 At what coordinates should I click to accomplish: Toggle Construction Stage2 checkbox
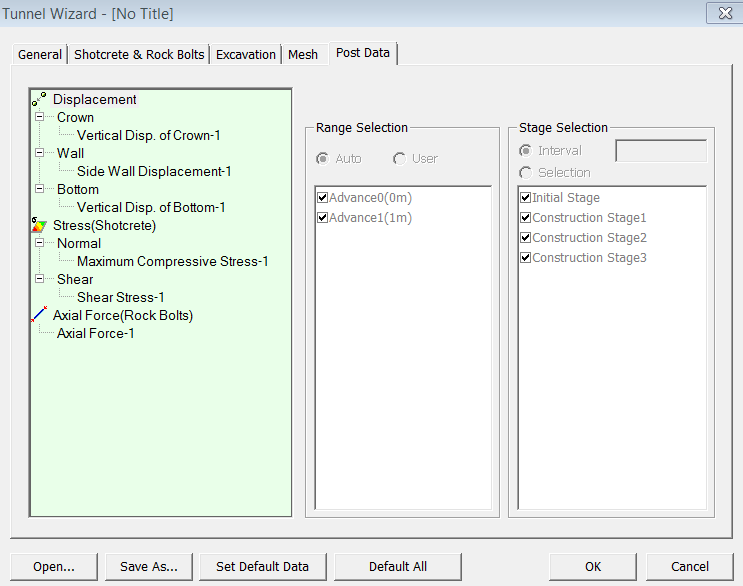[526, 238]
